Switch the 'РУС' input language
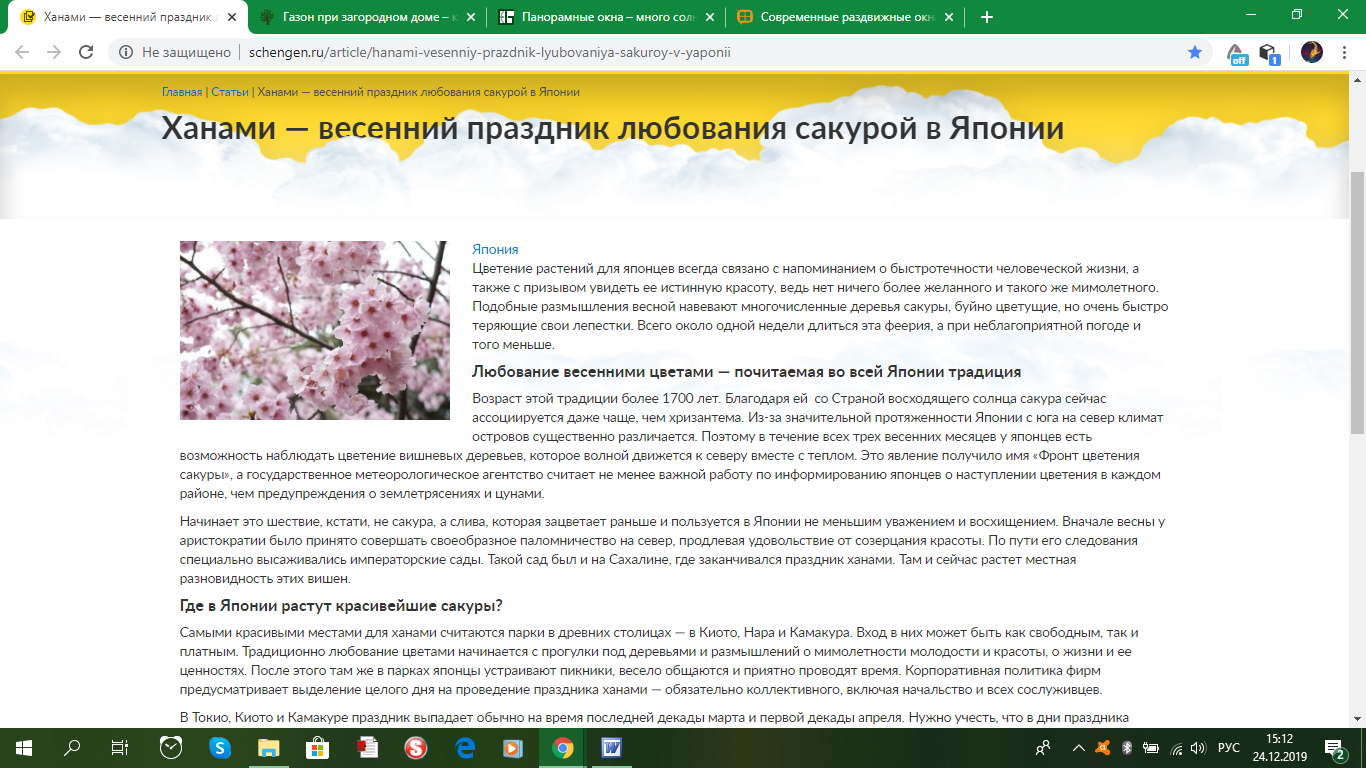This screenshot has width=1366, height=768. tap(1229, 747)
